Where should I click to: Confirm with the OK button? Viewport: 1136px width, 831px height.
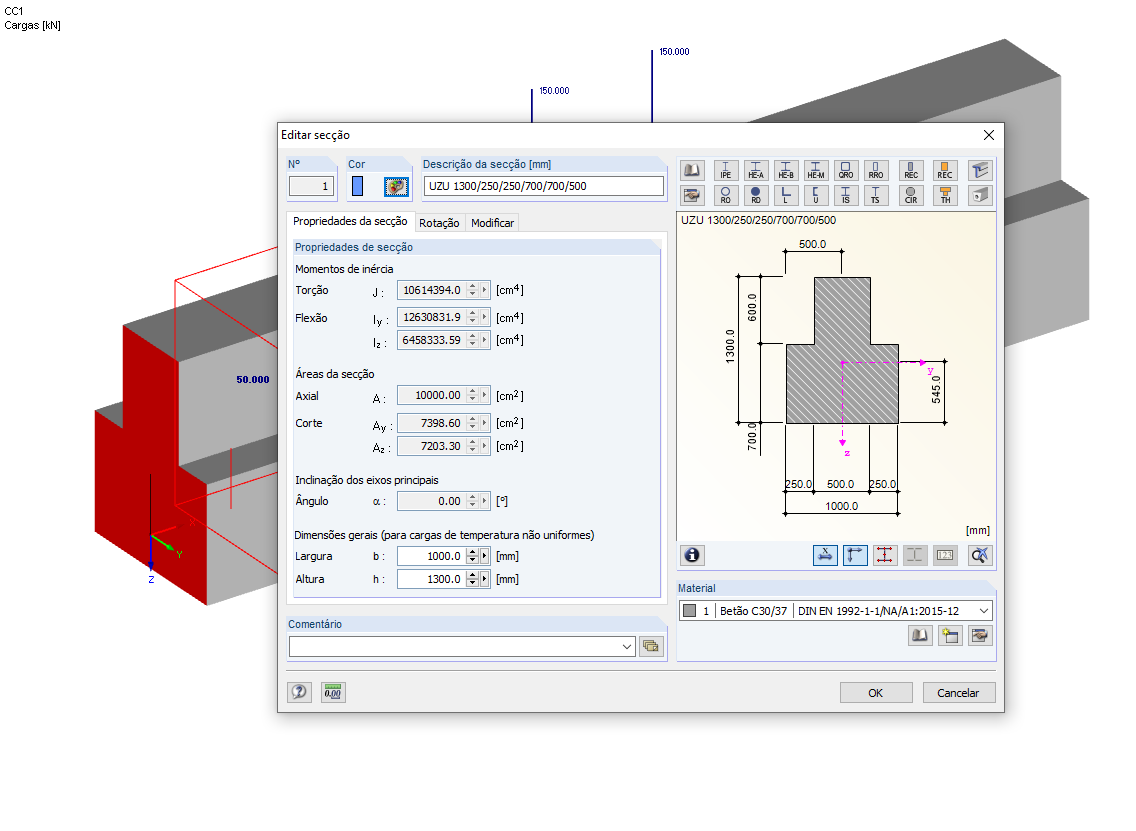click(x=876, y=693)
